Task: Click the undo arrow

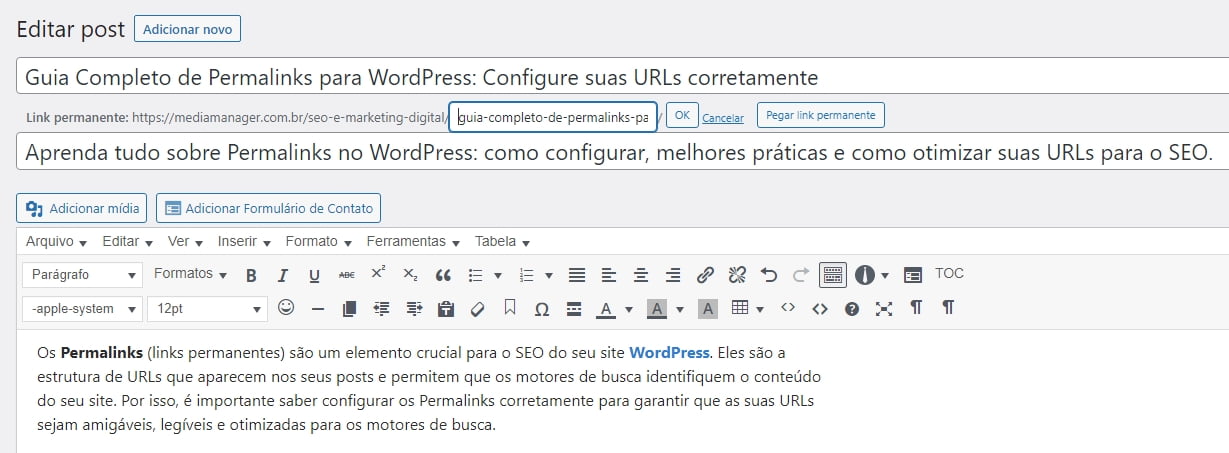Action: (768, 275)
